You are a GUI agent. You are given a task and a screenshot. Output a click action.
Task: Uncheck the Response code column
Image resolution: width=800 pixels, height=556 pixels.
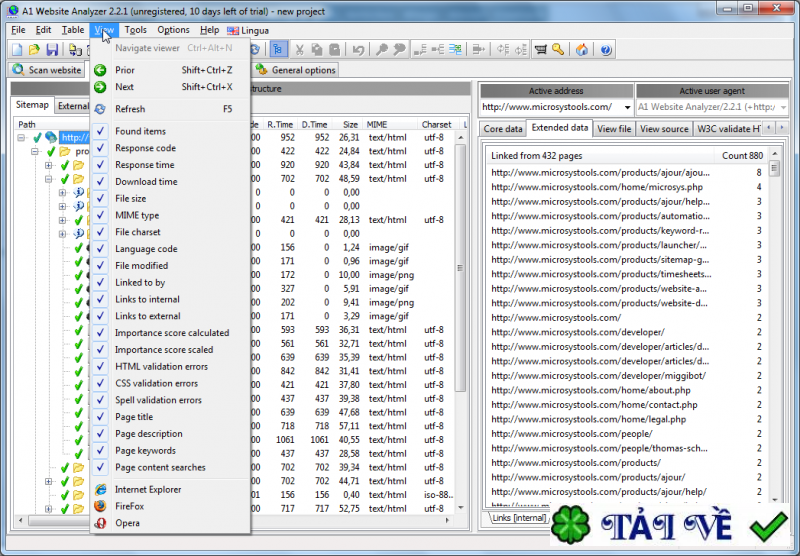pos(101,148)
